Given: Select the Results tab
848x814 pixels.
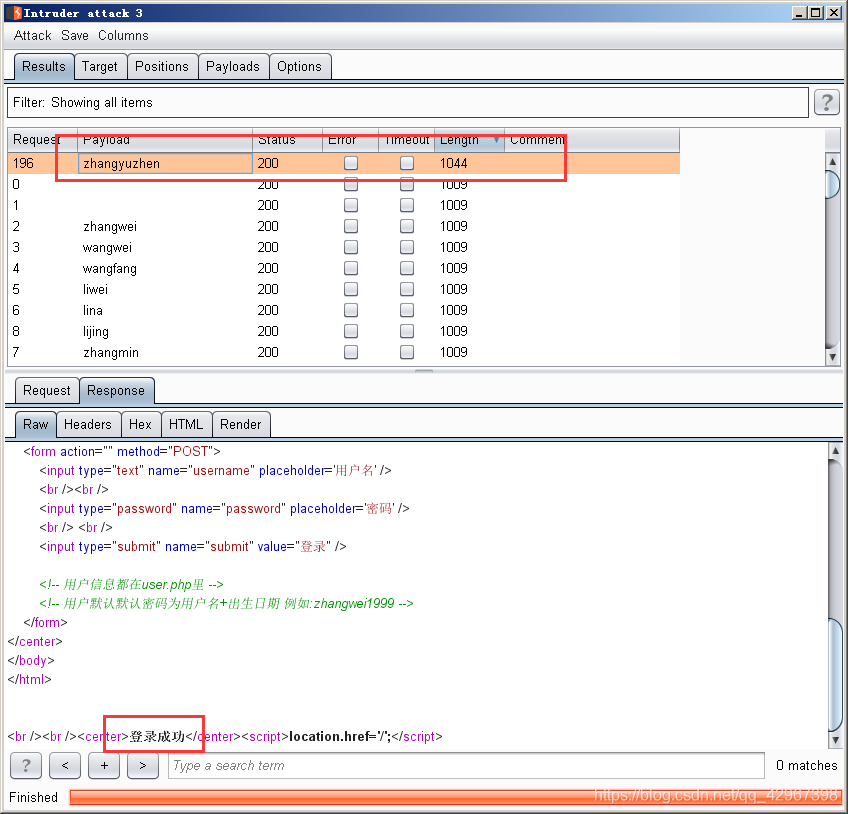Looking at the screenshot, I should coord(44,67).
